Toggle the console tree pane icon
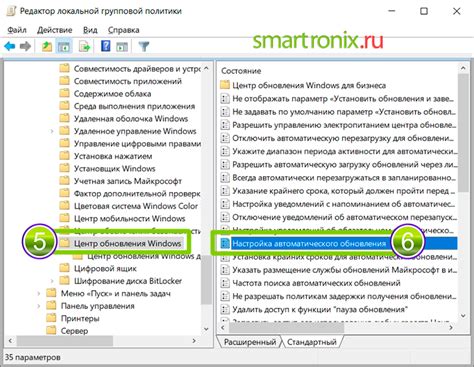This screenshot has height=367, width=474. pyautogui.click(x=63, y=46)
